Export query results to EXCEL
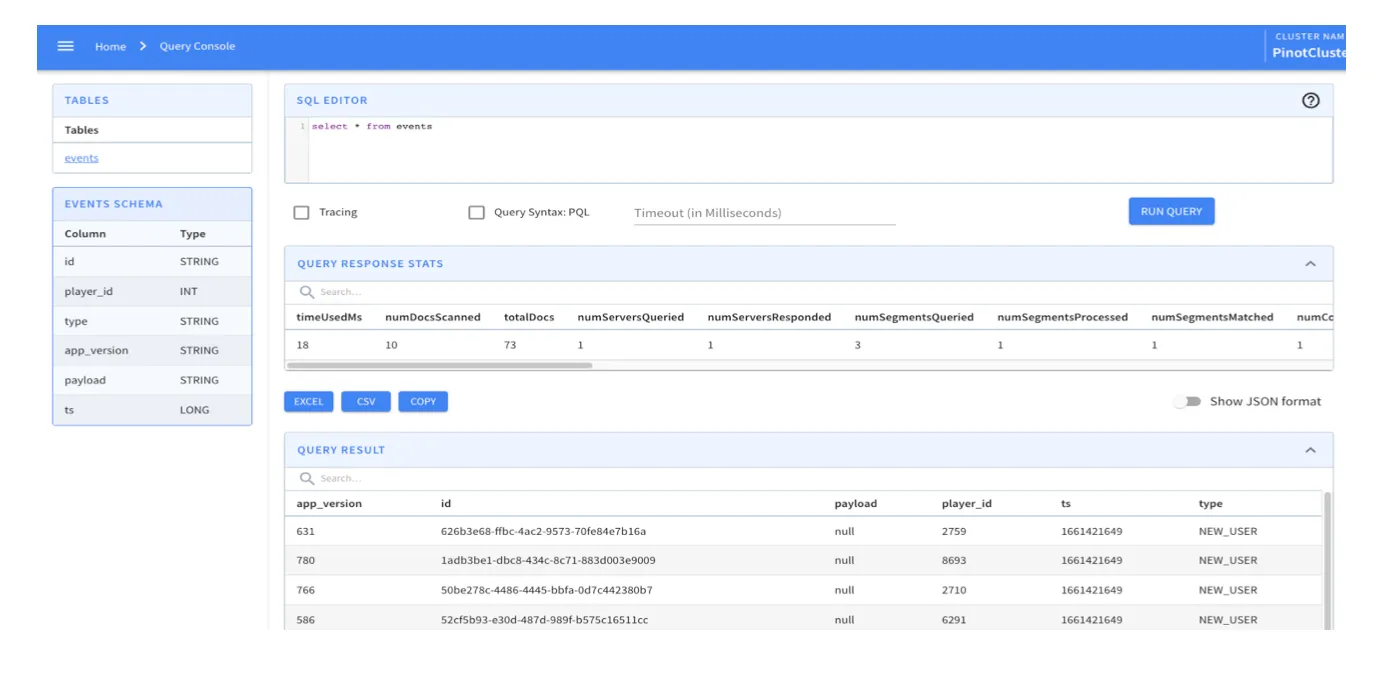This screenshot has width=1394, height=674. [308, 400]
